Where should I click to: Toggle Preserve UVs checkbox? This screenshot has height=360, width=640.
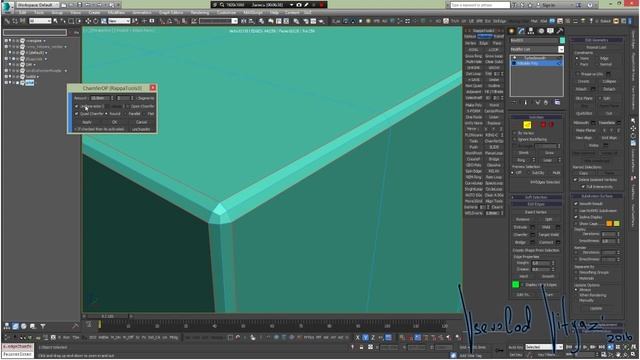click(578, 74)
